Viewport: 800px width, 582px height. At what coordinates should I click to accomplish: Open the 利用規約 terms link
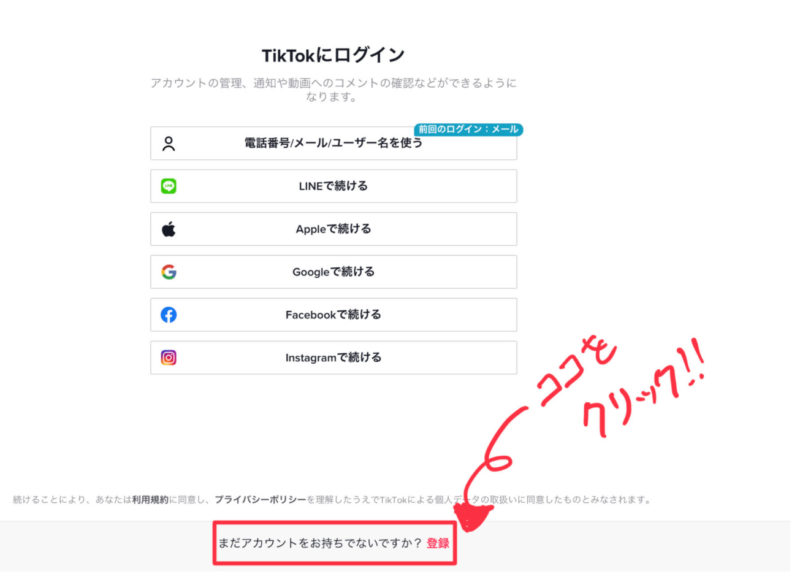149,498
